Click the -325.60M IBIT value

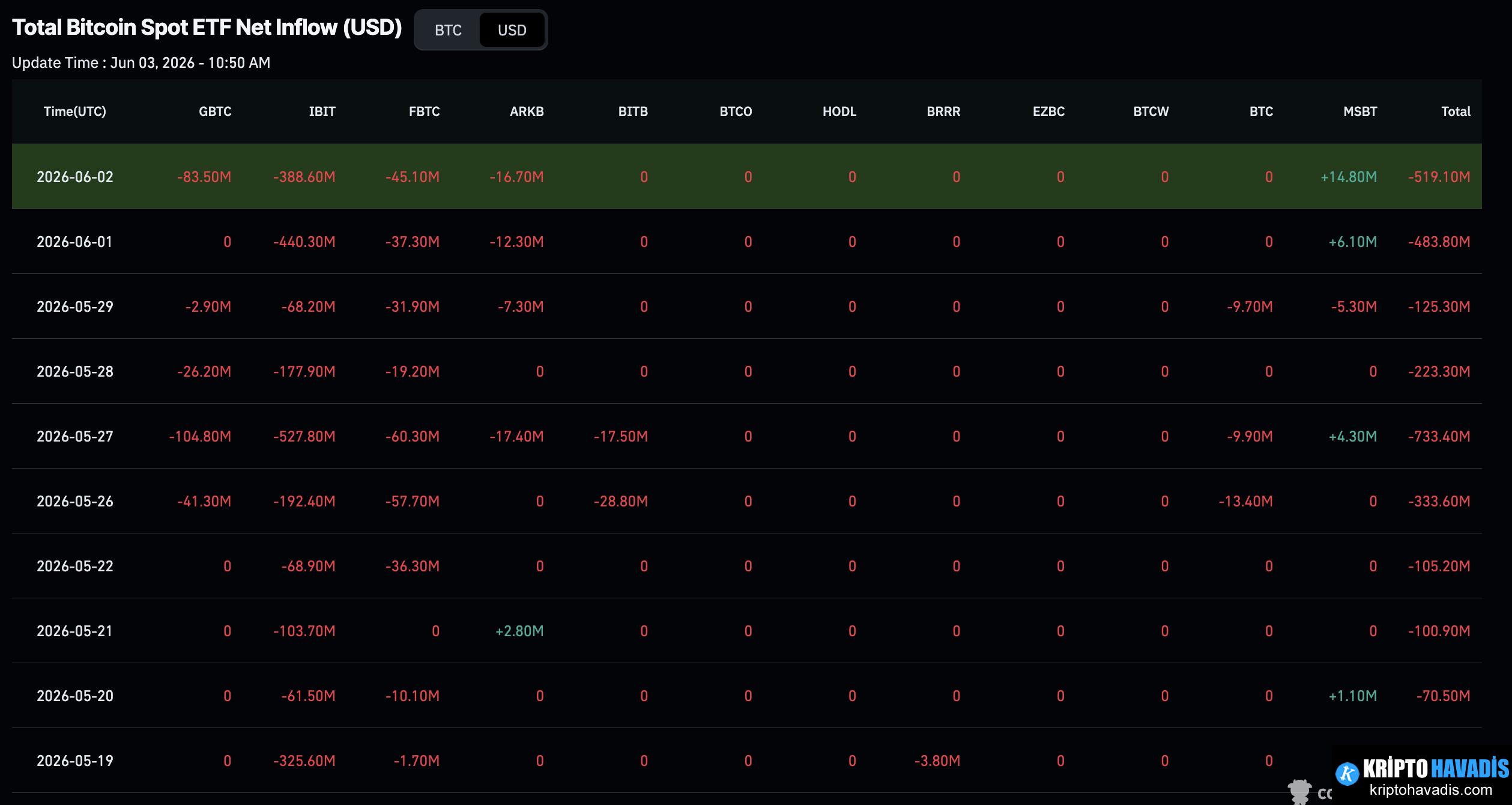tap(304, 761)
